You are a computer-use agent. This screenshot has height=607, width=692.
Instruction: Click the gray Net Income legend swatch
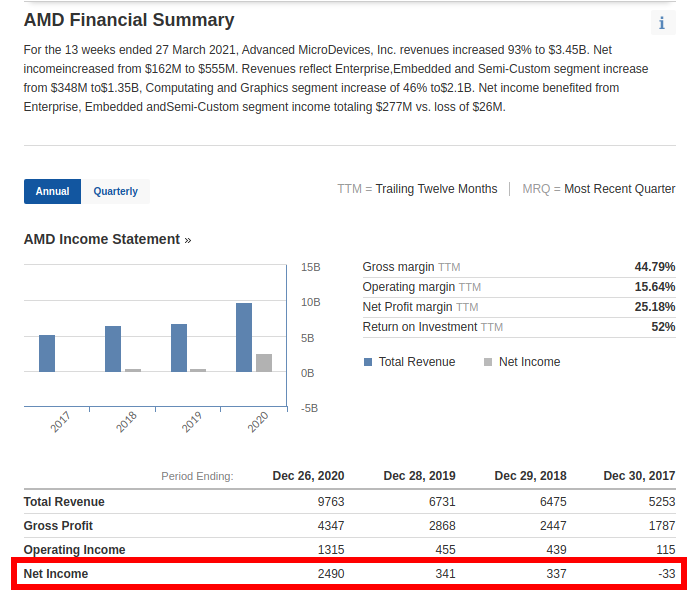488,362
